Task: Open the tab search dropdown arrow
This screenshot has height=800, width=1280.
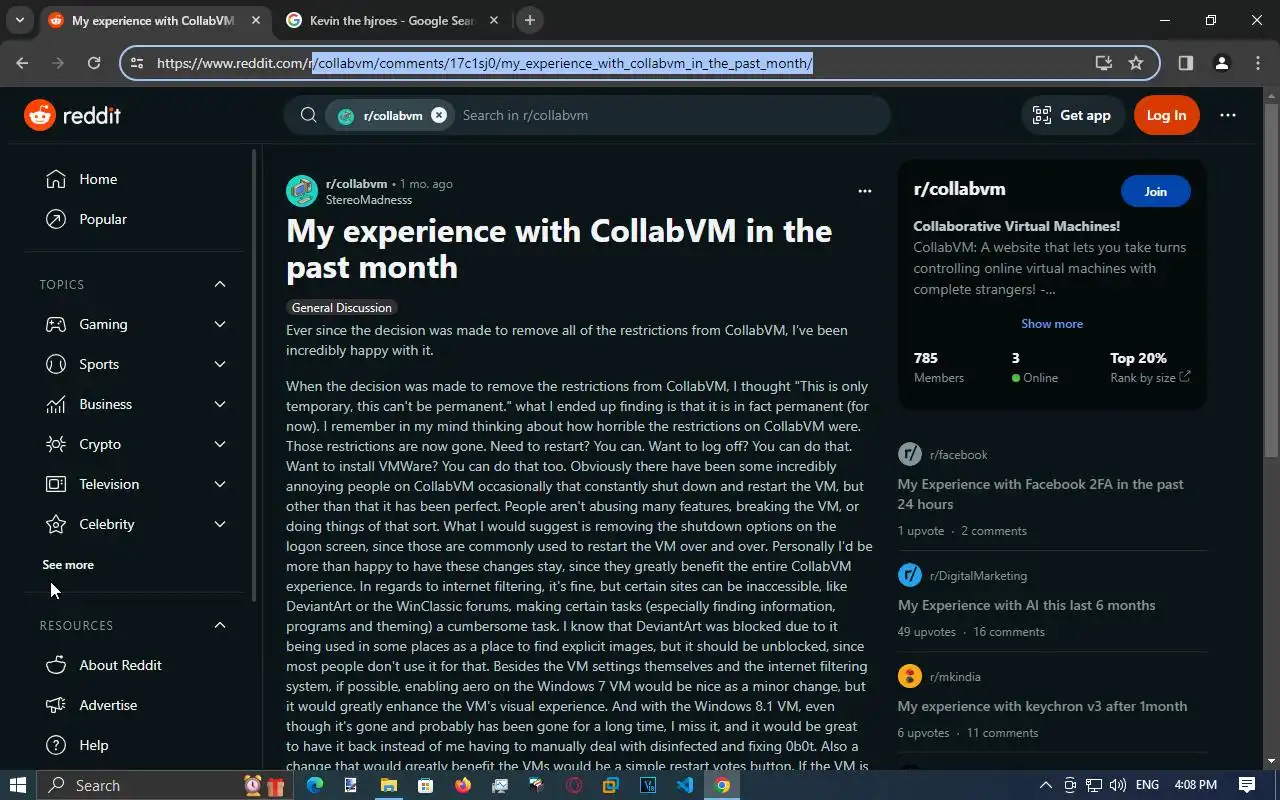Action: [19, 20]
